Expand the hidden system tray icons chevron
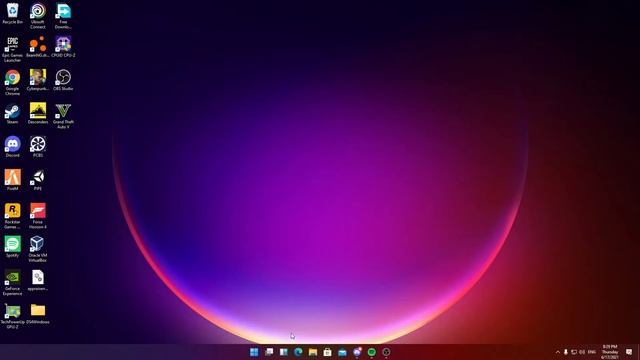Image resolution: width=640 pixels, height=360 pixels. pyautogui.click(x=558, y=352)
